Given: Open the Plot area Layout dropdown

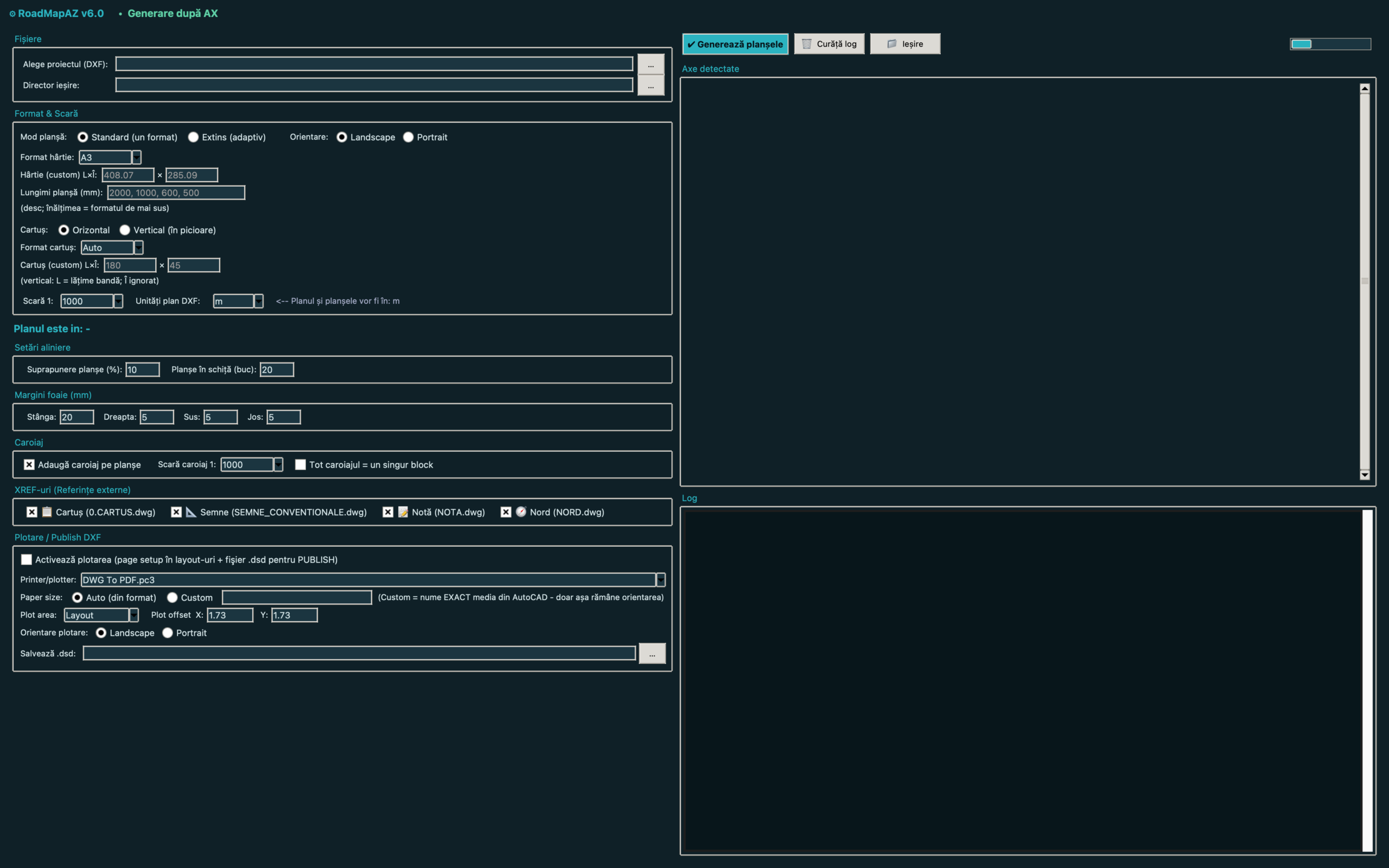Looking at the screenshot, I should [x=133, y=615].
